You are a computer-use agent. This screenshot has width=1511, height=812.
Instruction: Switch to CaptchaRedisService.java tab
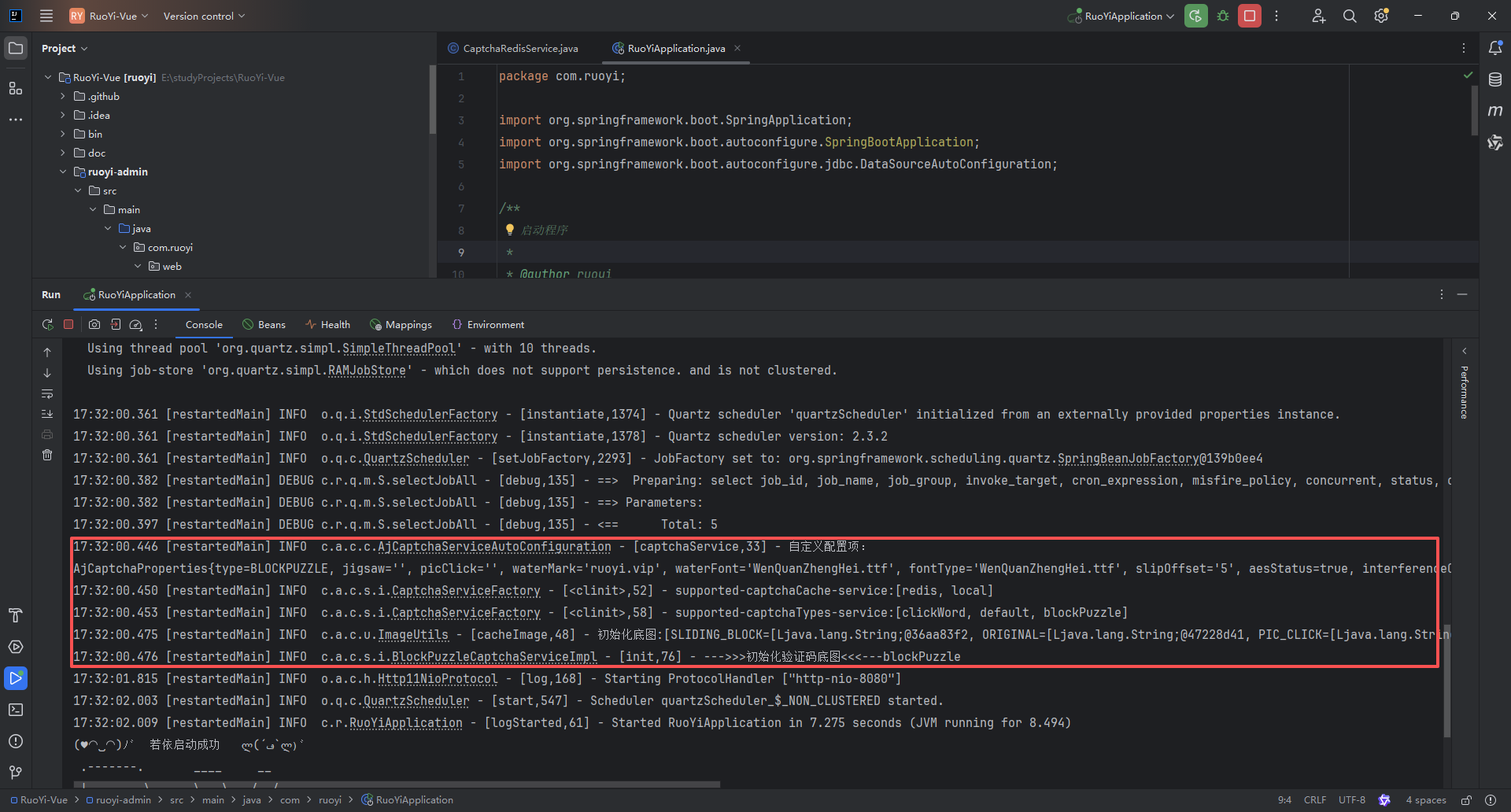[x=513, y=48]
